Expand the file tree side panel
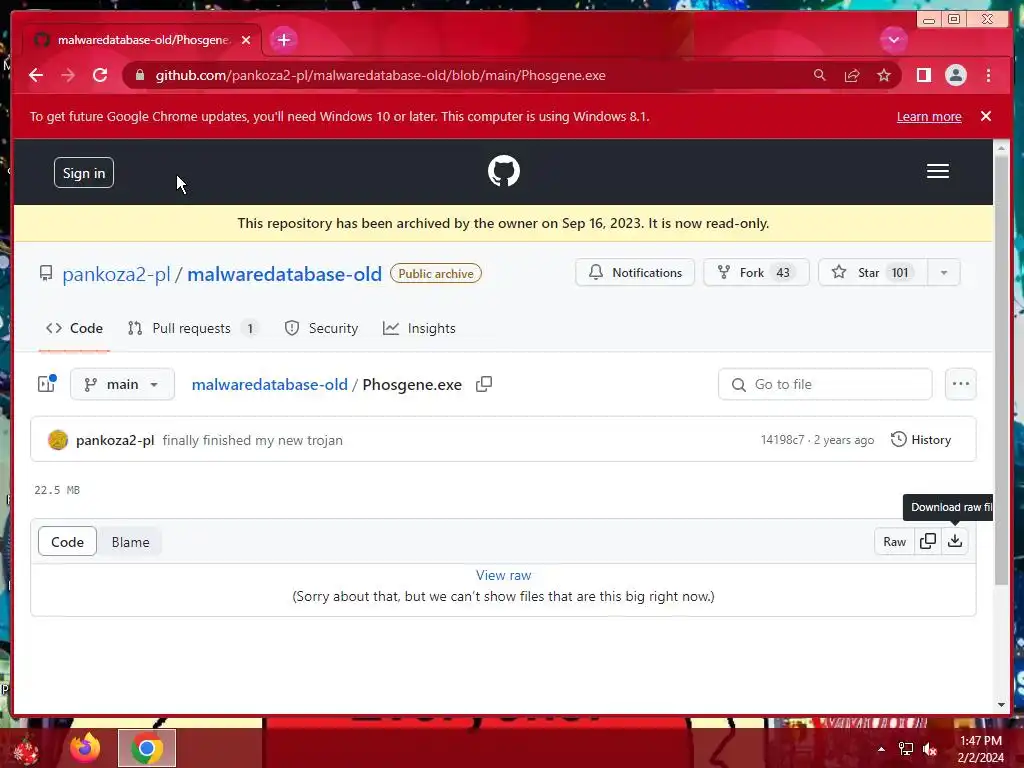The width and height of the screenshot is (1024, 768). (46, 384)
